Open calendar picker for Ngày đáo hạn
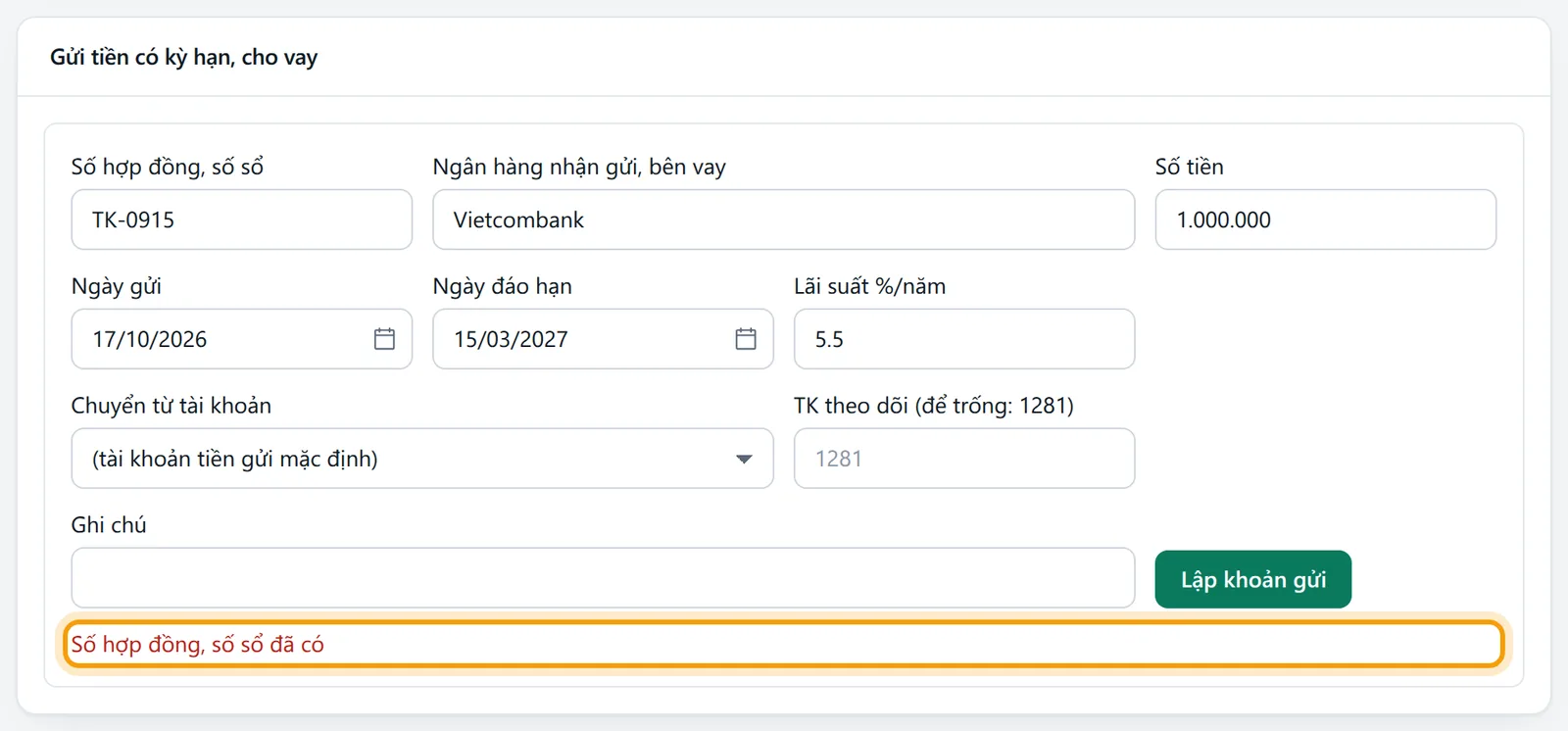The width and height of the screenshot is (1568, 731). [746, 339]
